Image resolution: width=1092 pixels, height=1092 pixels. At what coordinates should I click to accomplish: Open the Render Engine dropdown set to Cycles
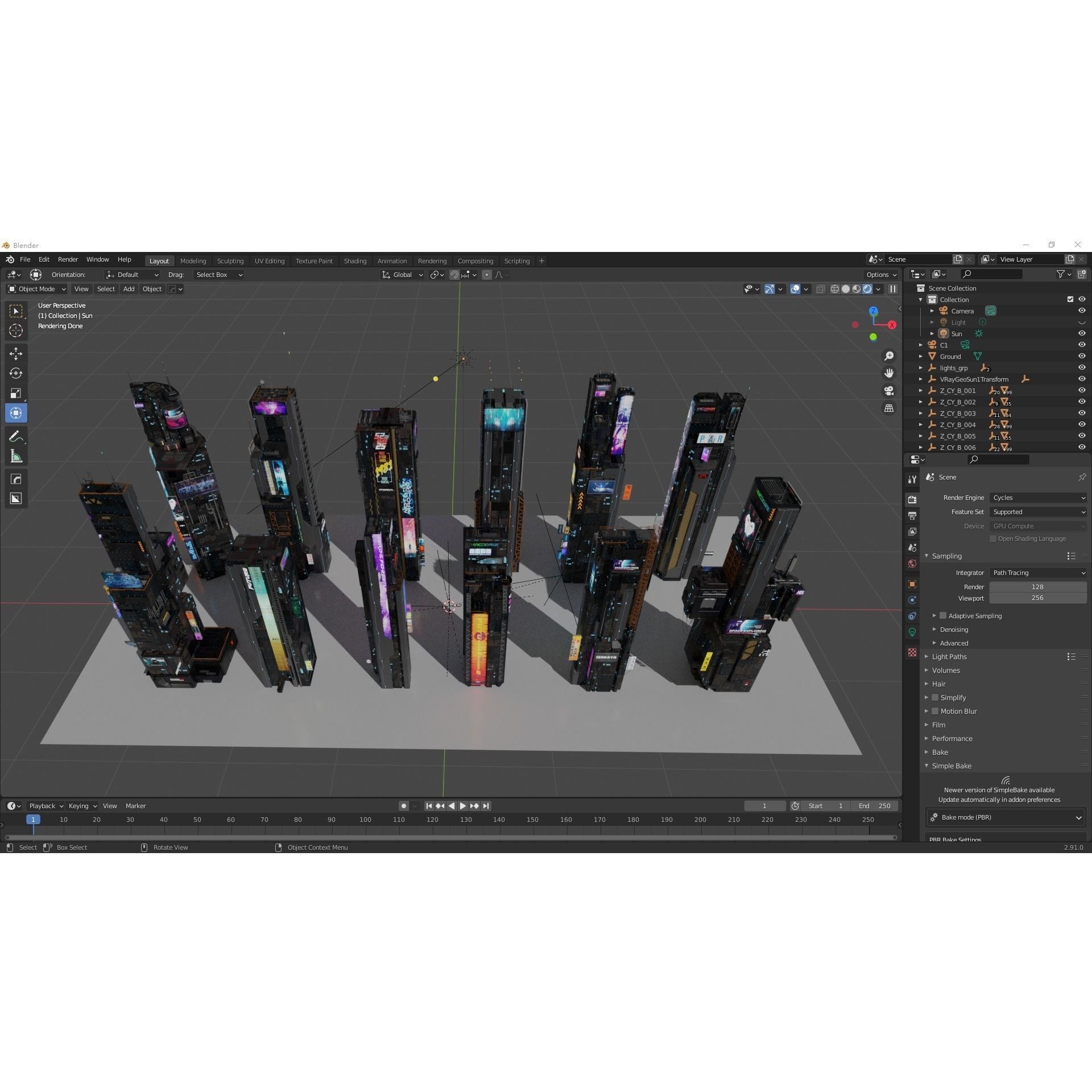pos(1037,498)
